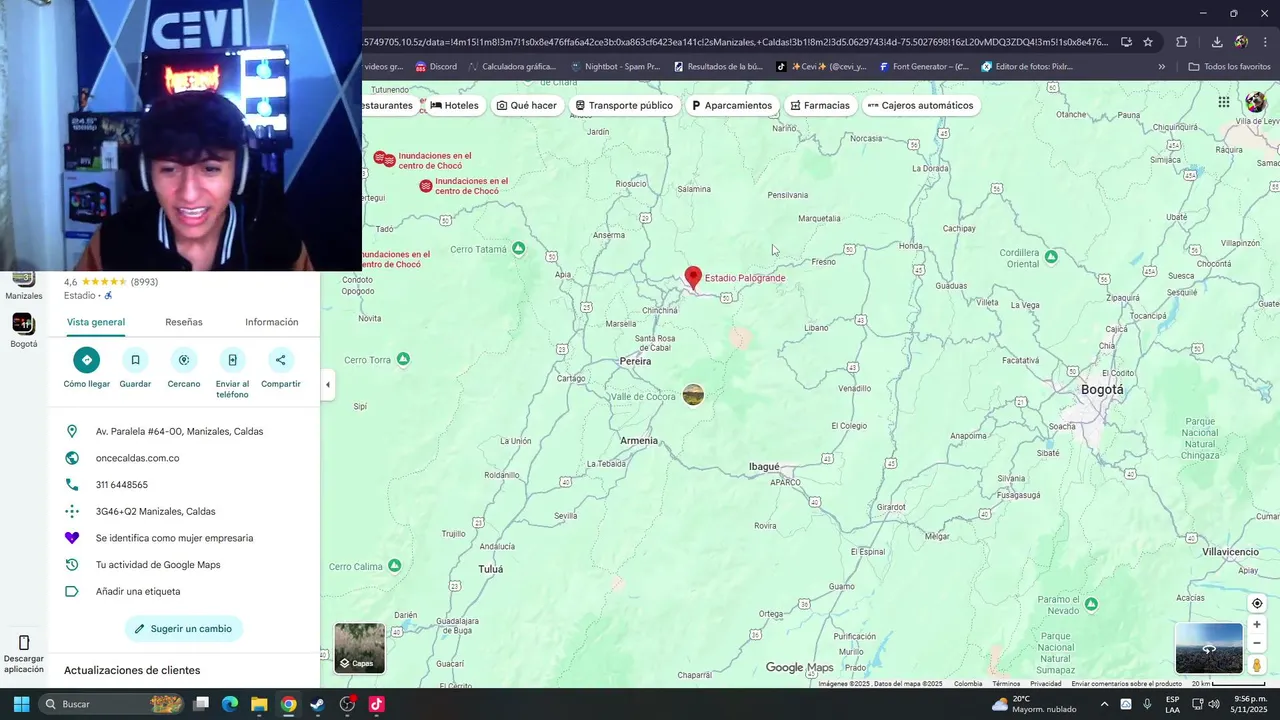The width and height of the screenshot is (1280, 720).
Task: Zoom out on the map
Action: (1257, 643)
